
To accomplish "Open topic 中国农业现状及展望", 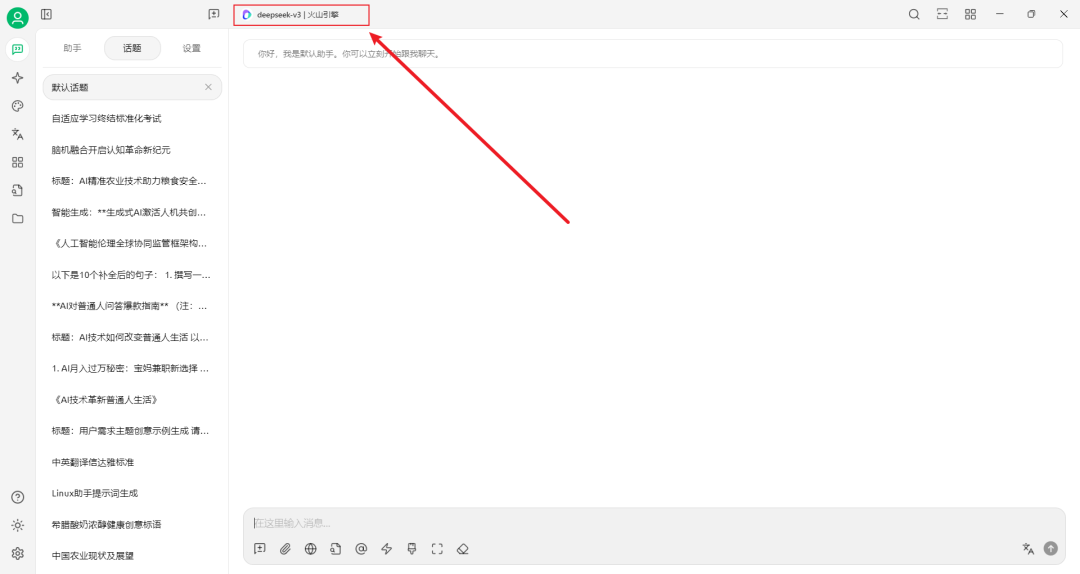I will (x=132, y=555).
